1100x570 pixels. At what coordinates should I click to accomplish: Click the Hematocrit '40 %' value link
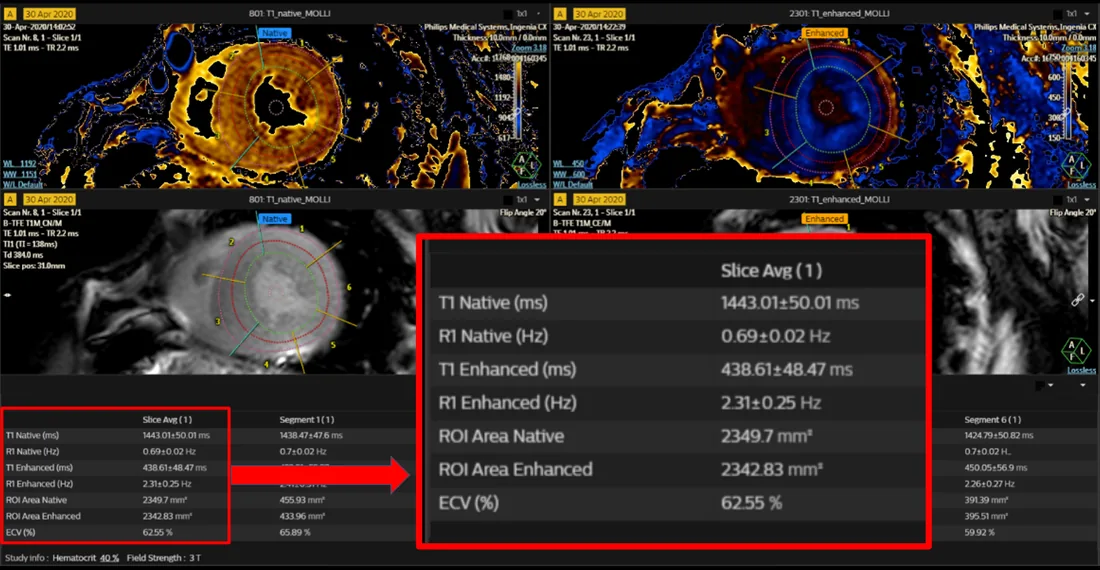pyautogui.click(x=109, y=558)
